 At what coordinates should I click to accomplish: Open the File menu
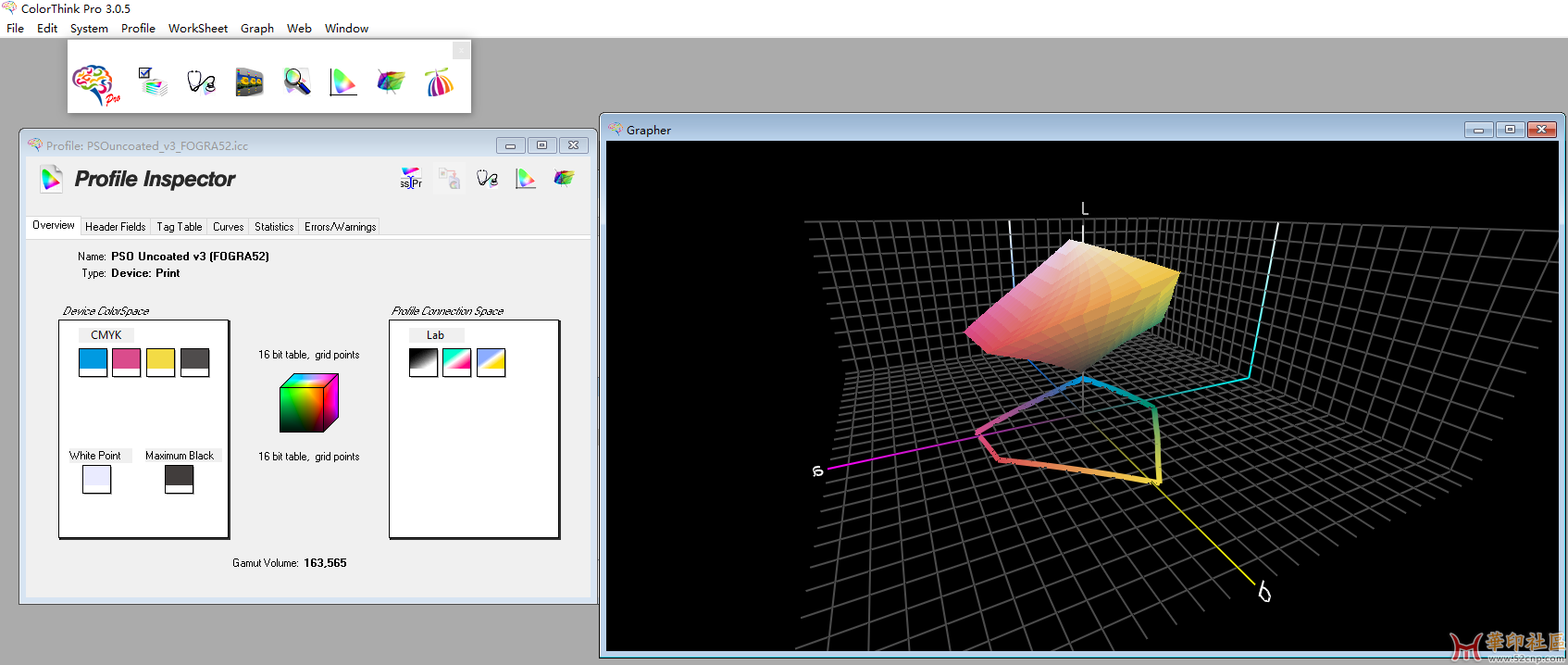tap(16, 28)
